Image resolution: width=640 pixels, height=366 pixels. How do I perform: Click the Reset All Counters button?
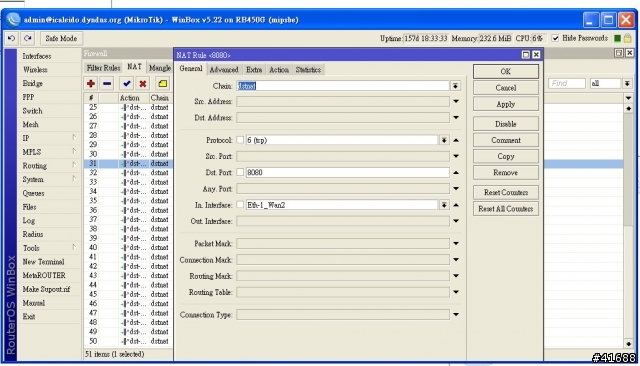point(506,209)
